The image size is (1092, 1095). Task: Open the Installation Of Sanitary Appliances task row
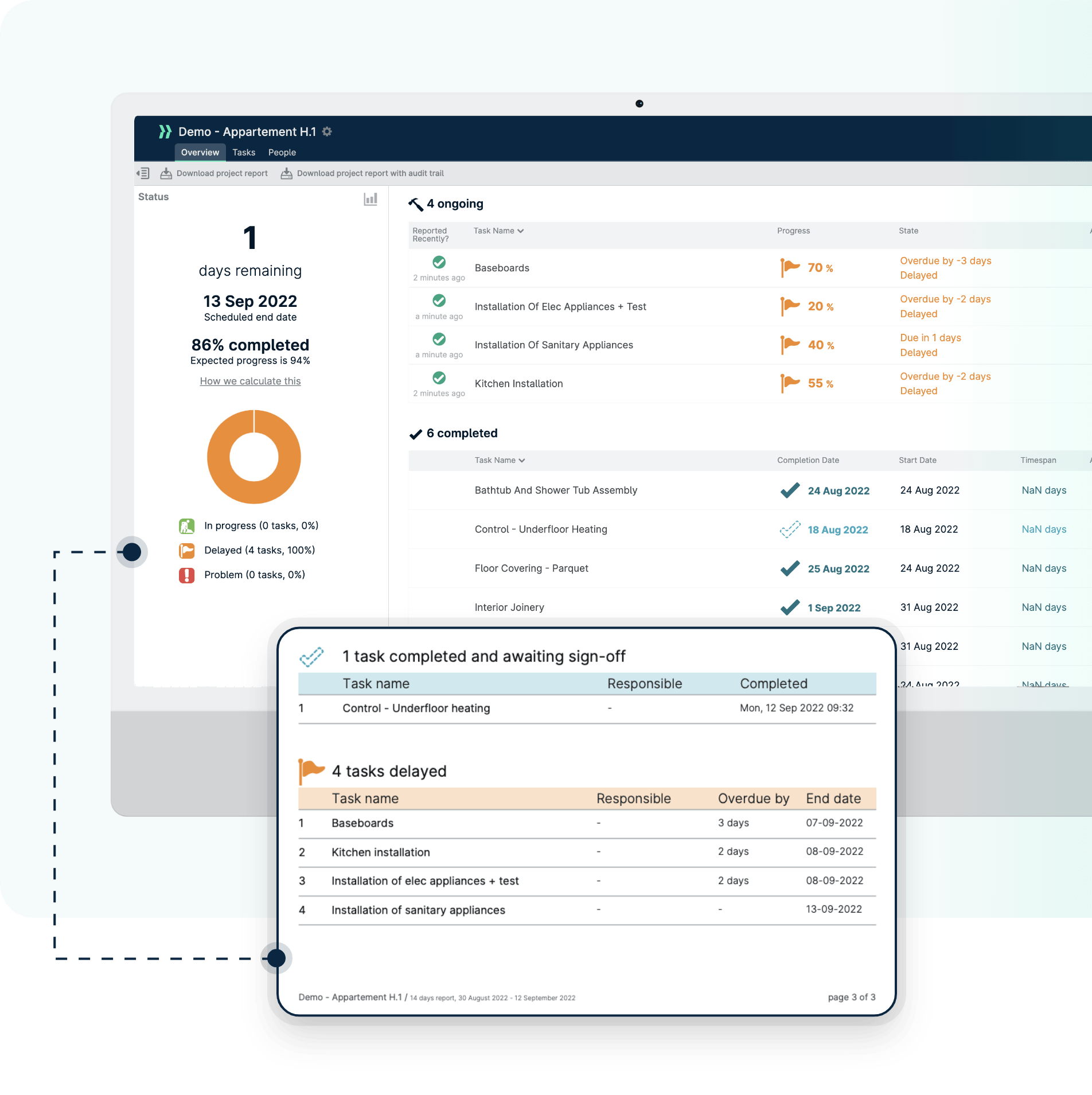click(553, 345)
